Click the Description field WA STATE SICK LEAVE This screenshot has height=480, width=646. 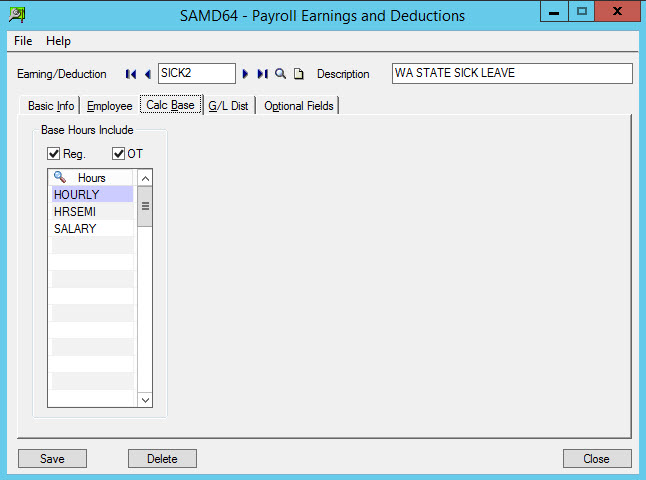[512, 73]
